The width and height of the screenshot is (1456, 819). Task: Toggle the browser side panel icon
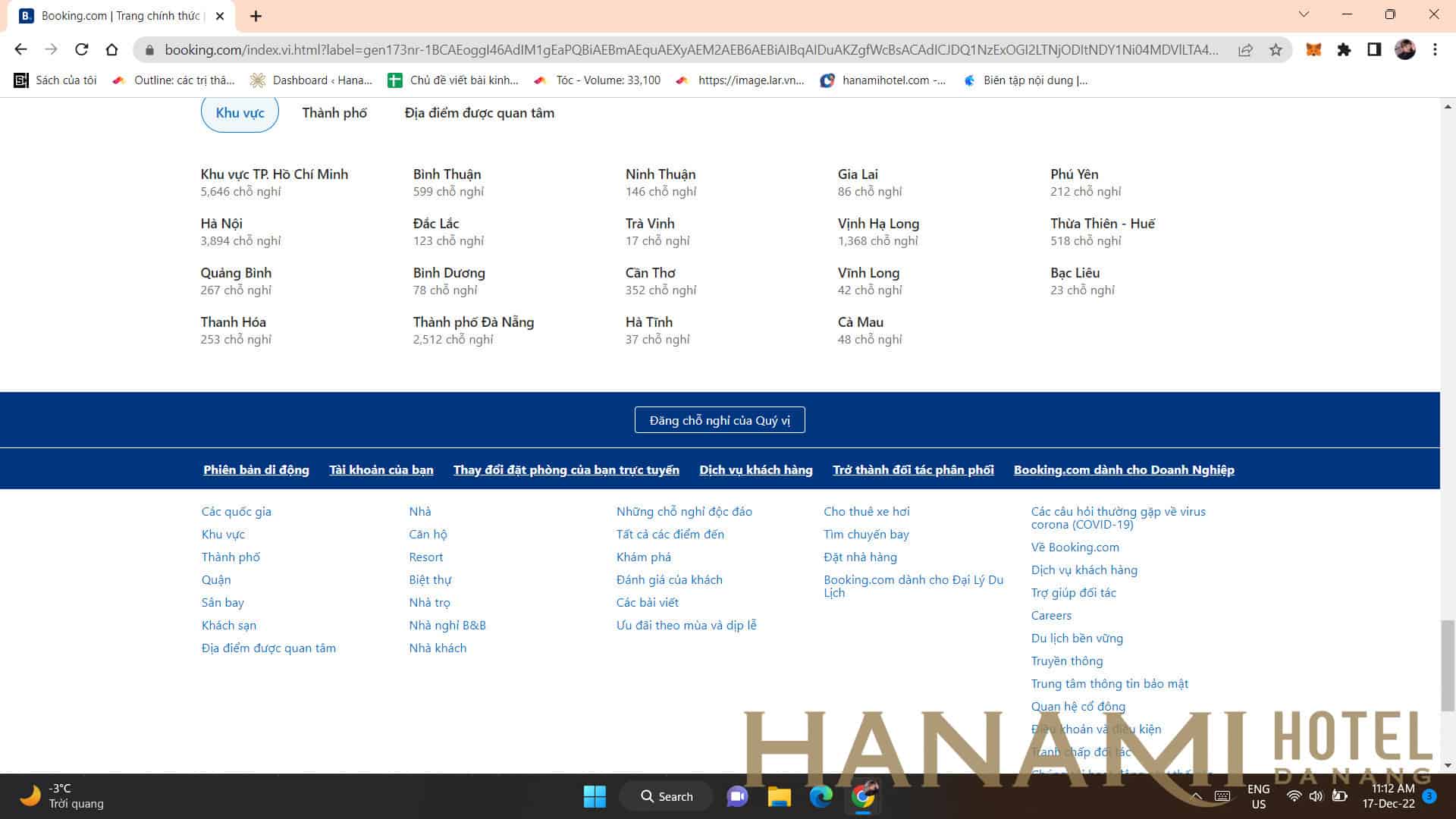(x=1373, y=50)
